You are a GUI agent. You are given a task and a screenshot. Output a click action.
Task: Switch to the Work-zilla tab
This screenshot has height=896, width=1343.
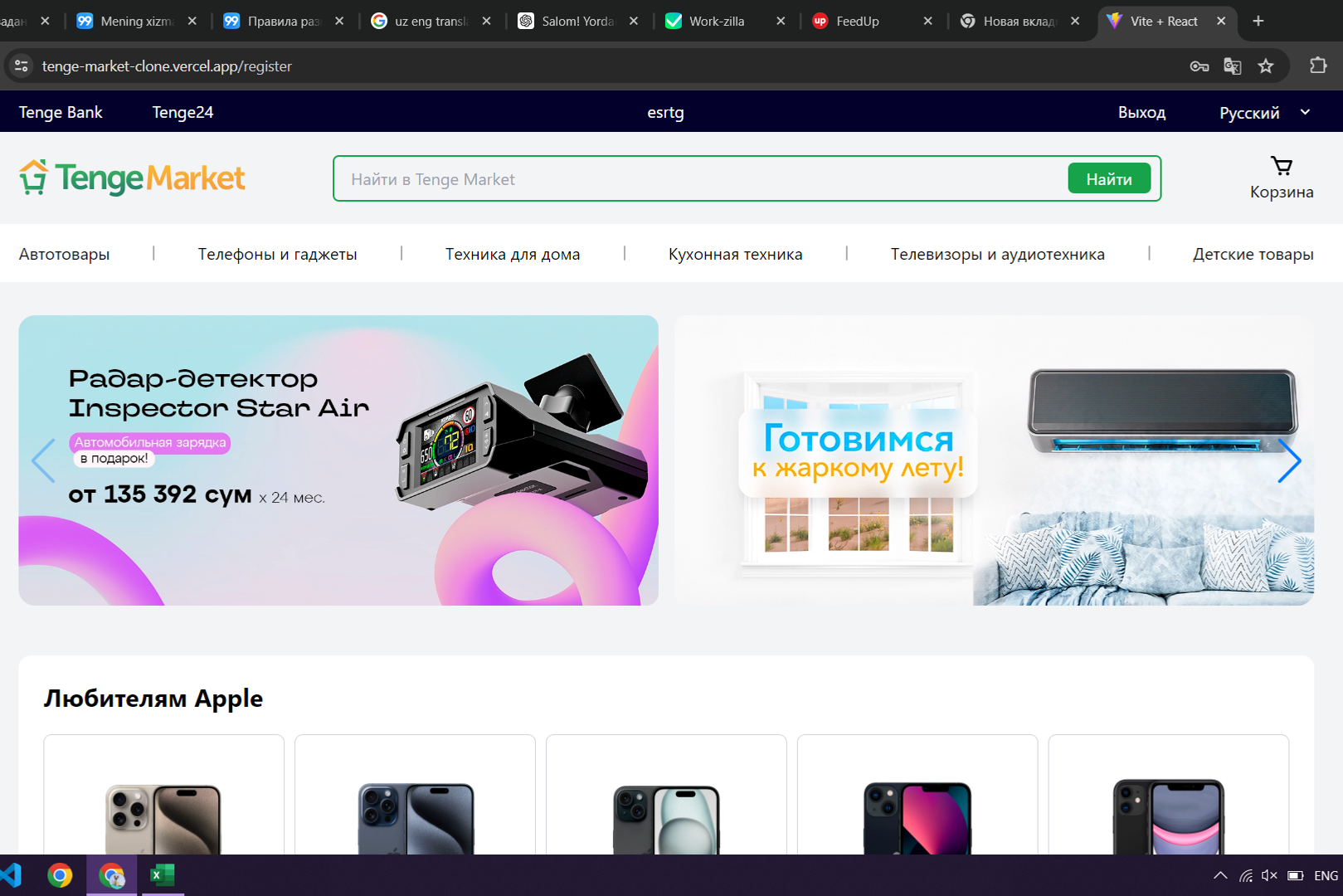click(x=716, y=22)
